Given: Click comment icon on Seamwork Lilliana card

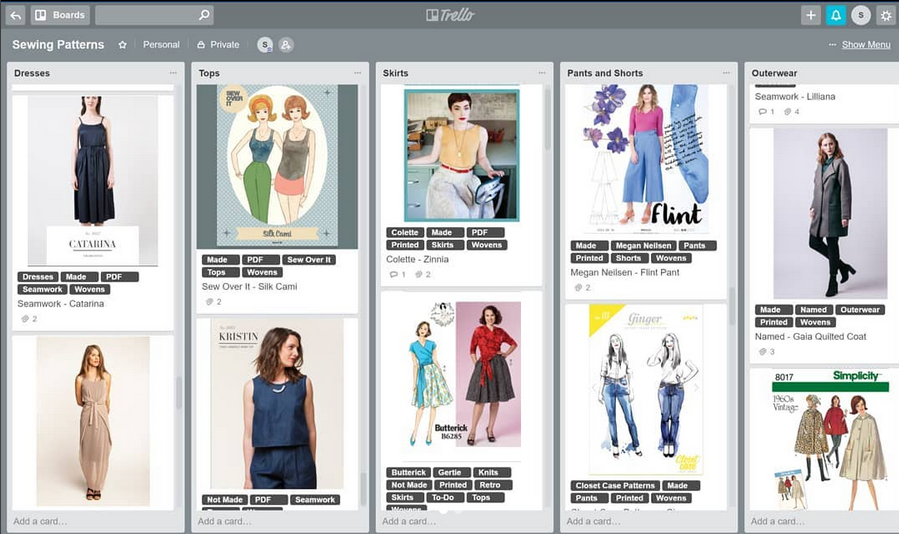Looking at the screenshot, I should [763, 112].
